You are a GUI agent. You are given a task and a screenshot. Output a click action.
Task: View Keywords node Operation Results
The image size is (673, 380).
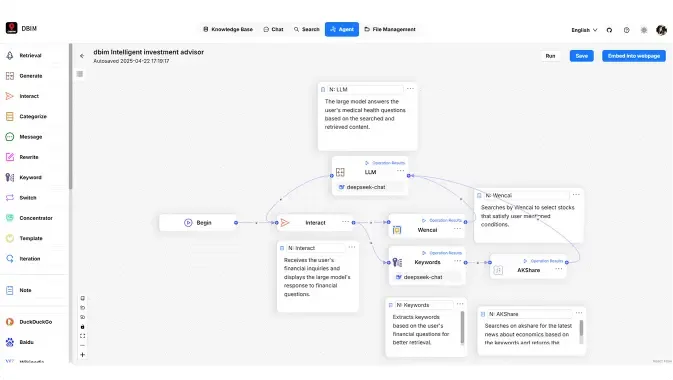click(x=442, y=253)
